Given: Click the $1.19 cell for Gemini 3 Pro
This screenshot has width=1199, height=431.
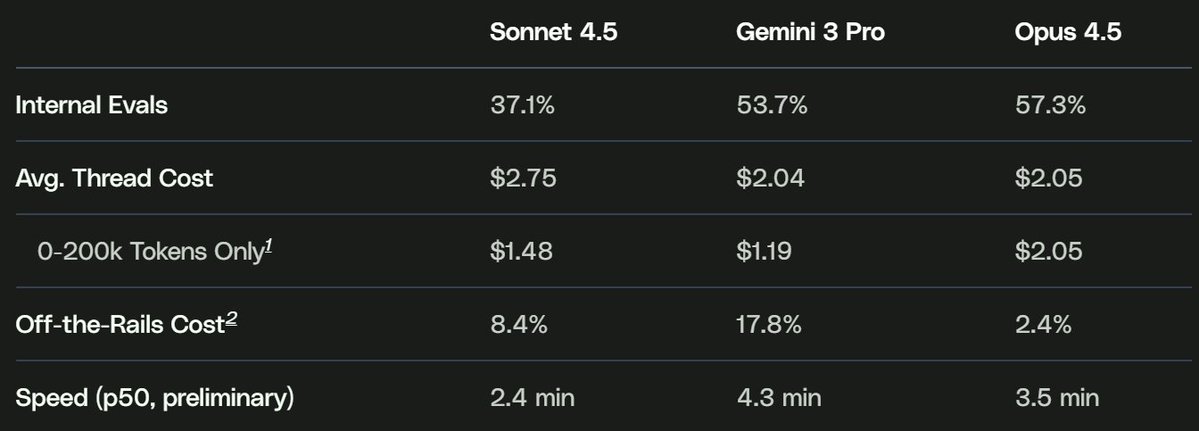Looking at the screenshot, I should [x=764, y=251].
